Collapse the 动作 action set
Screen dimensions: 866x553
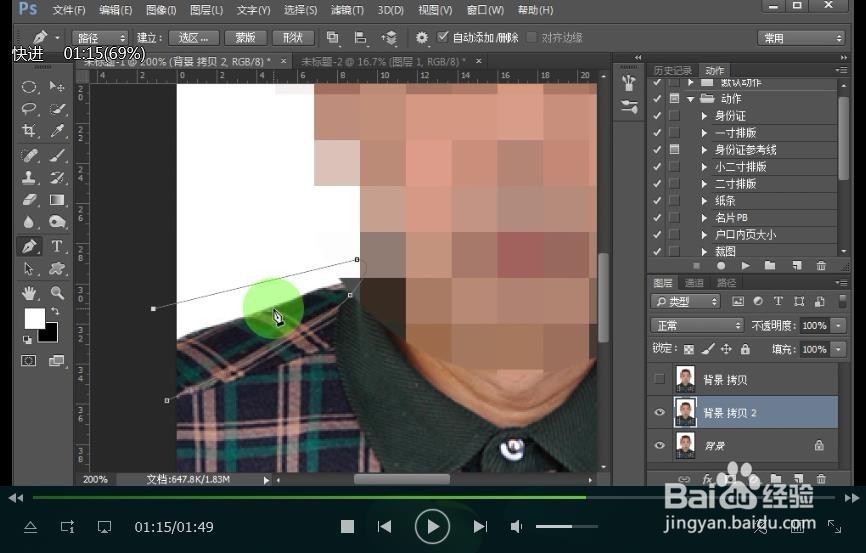pyautogui.click(x=690, y=99)
